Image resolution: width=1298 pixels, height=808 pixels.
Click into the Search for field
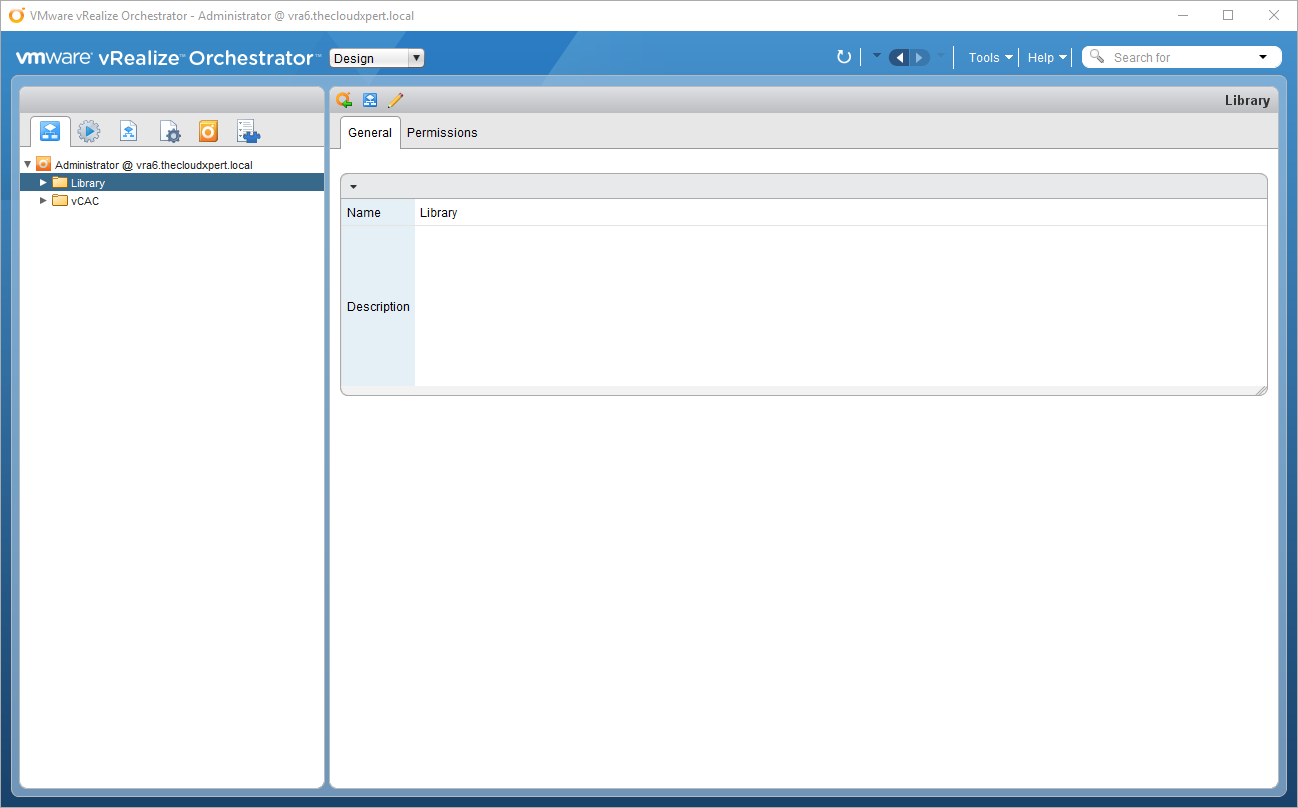[x=1180, y=58]
